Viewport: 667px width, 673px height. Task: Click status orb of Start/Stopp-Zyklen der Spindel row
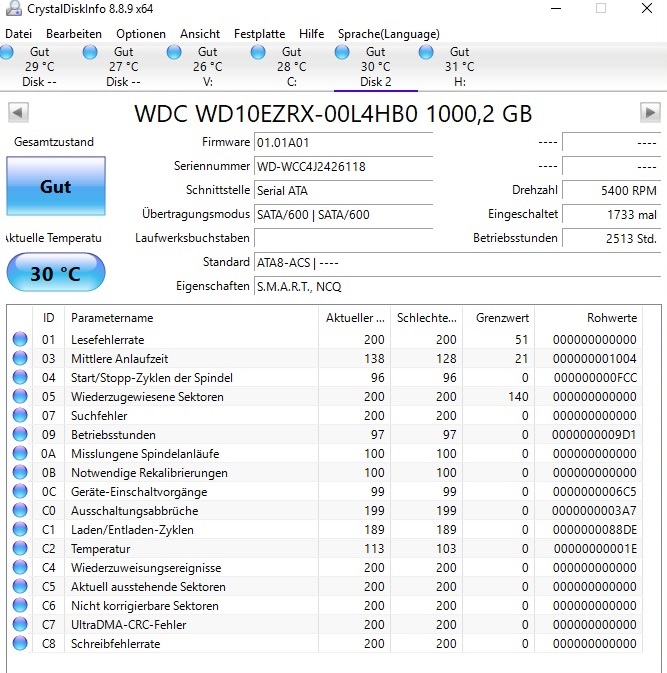coord(20,378)
